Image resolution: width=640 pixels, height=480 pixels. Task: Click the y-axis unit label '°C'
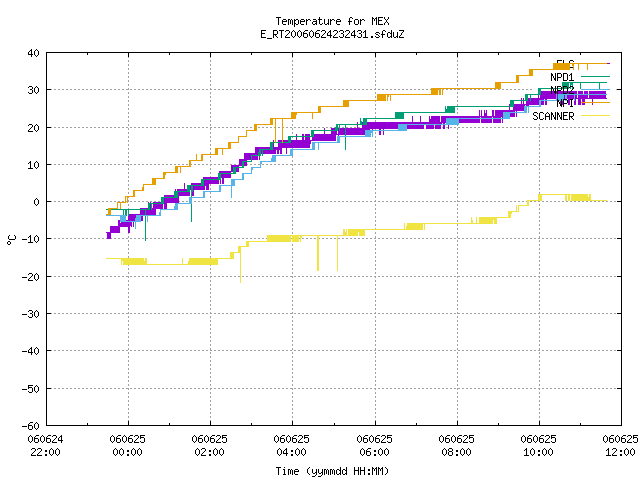(11, 240)
